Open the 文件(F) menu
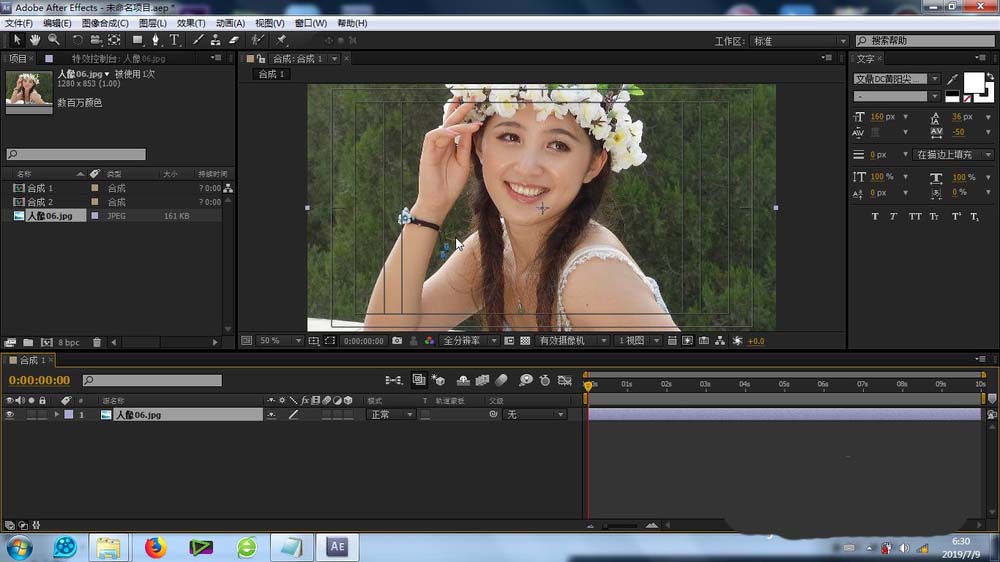The height and width of the screenshot is (562, 1000). [x=18, y=23]
